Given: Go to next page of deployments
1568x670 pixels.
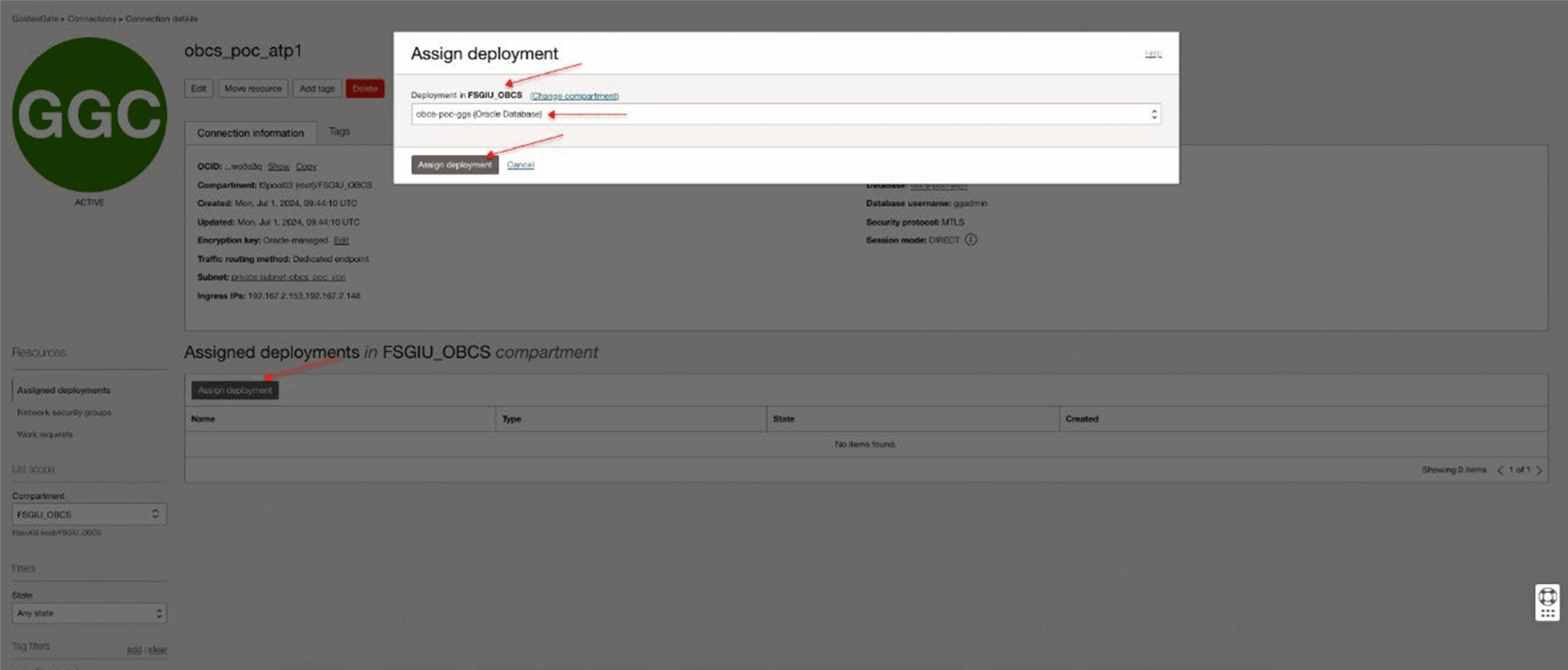Looking at the screenshot, I should click(1539, 470).
